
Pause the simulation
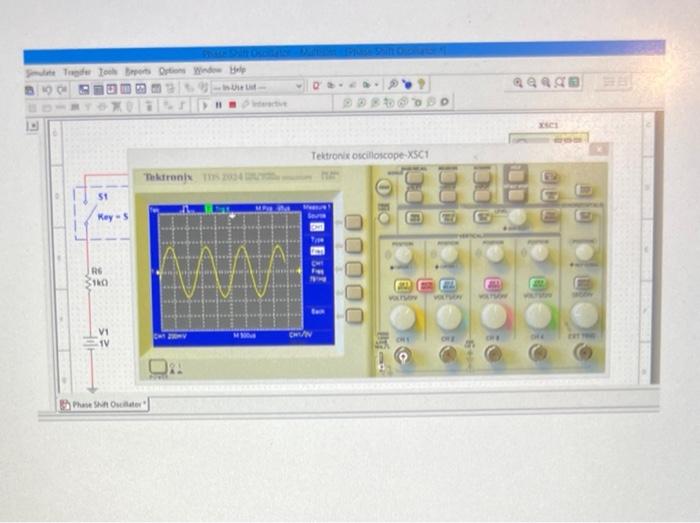click(x=219, y=105)
